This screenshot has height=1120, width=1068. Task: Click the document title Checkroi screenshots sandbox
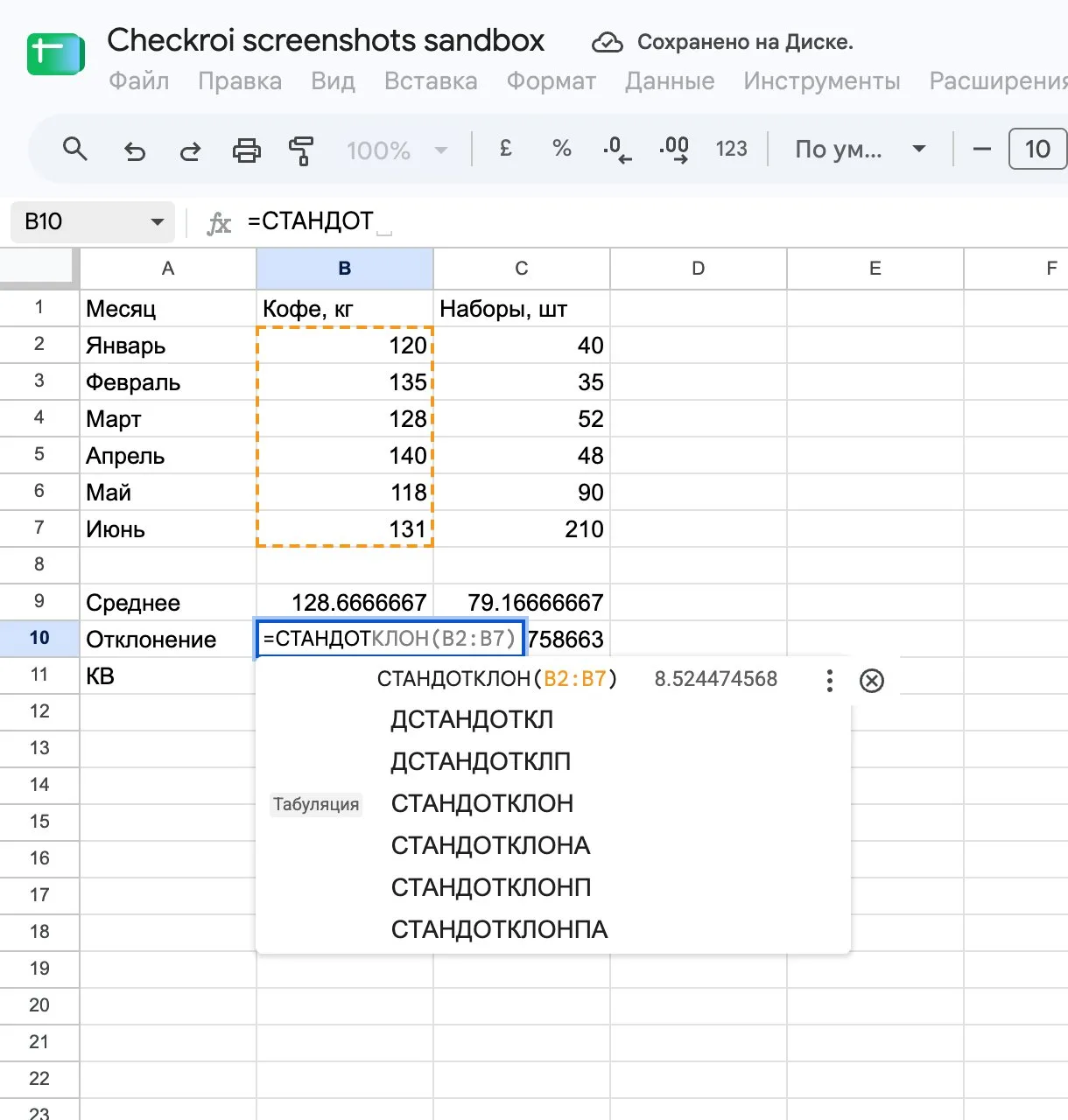point(326,40)
